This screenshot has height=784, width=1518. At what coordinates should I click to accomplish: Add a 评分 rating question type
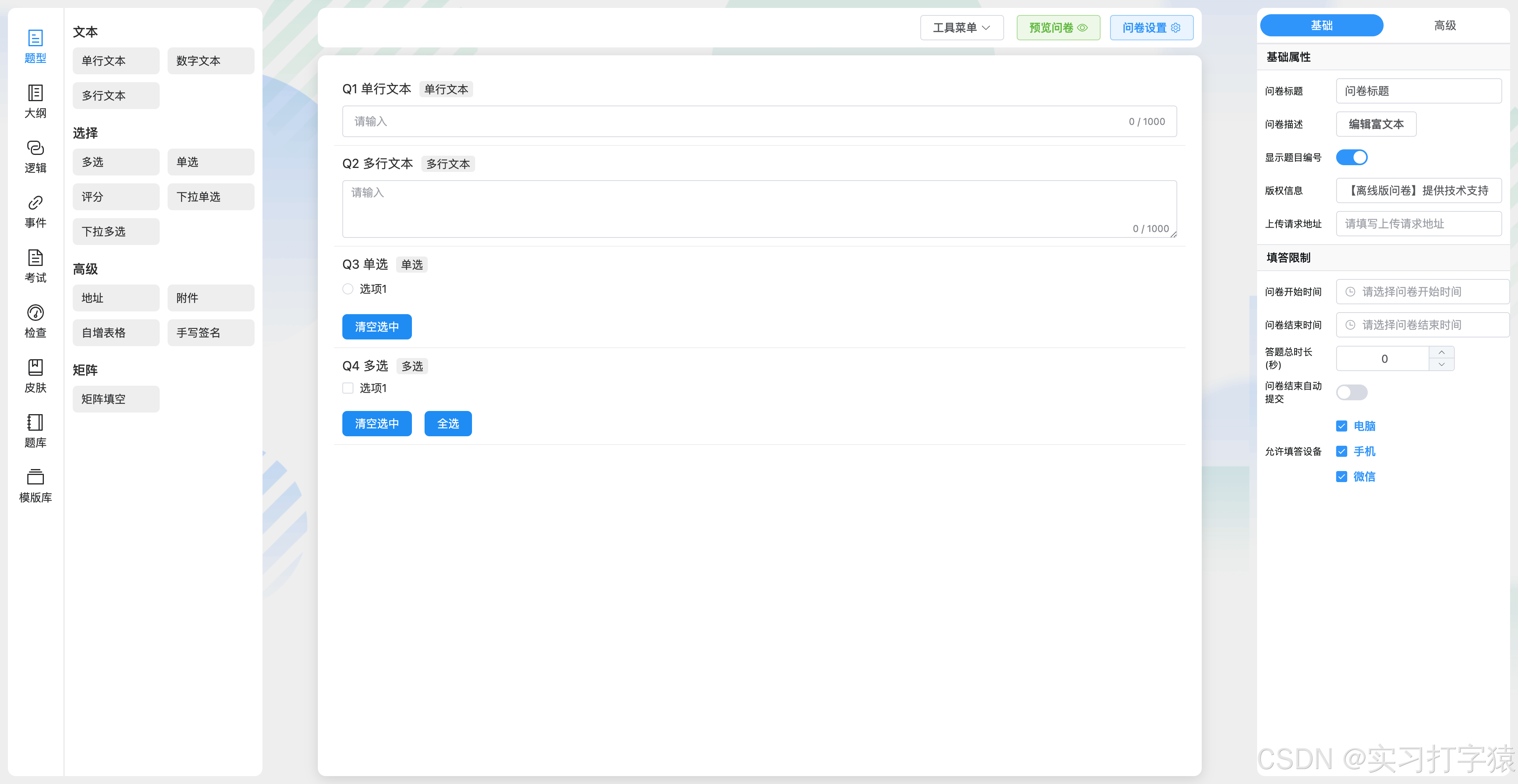pyautogui.click(x=116, y=197)
